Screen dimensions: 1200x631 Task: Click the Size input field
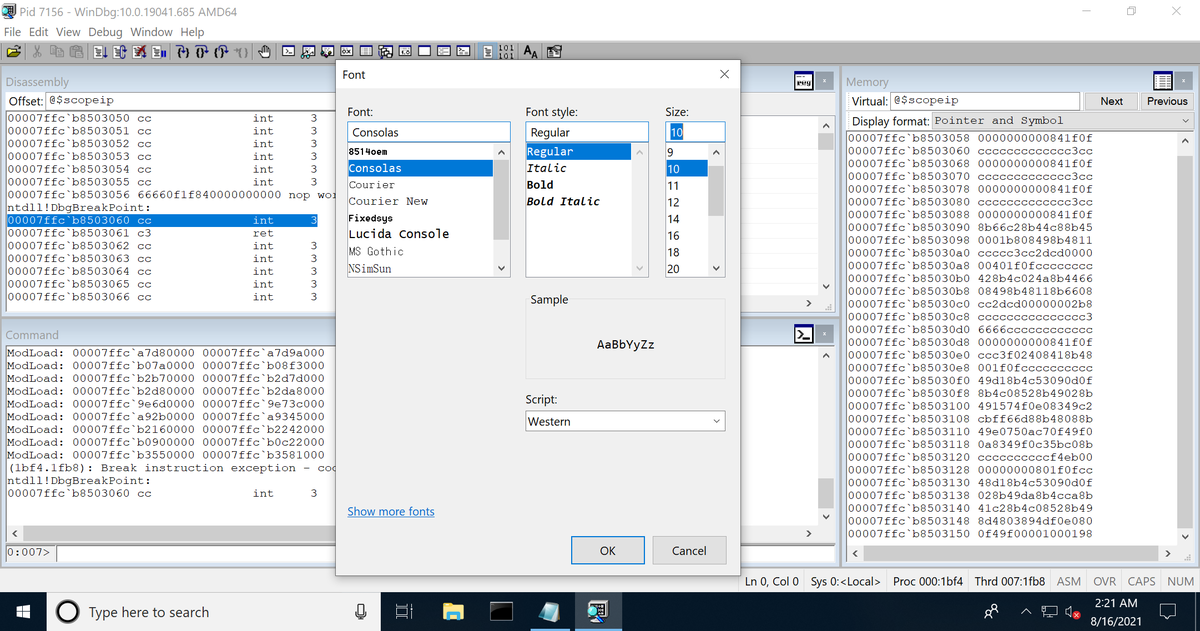pyautogui.click(x=695, y=132)
